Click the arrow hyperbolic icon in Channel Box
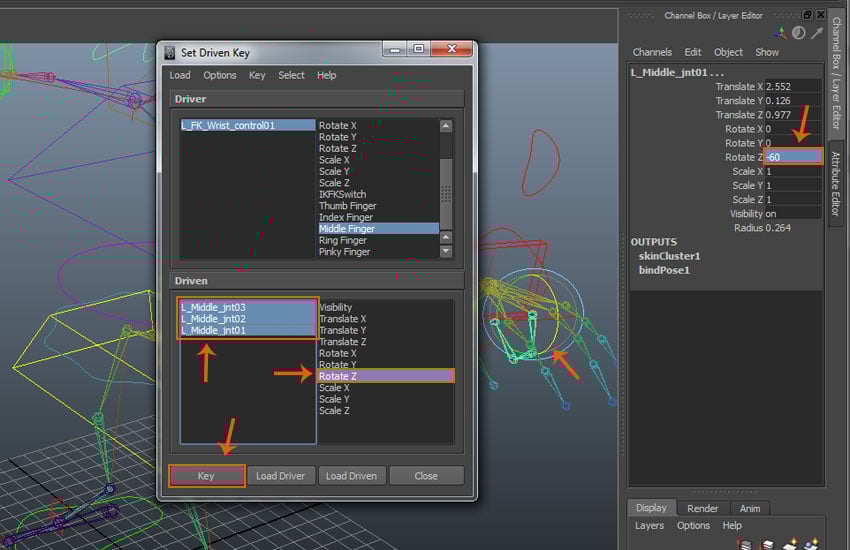 click(x=815, y=33)
